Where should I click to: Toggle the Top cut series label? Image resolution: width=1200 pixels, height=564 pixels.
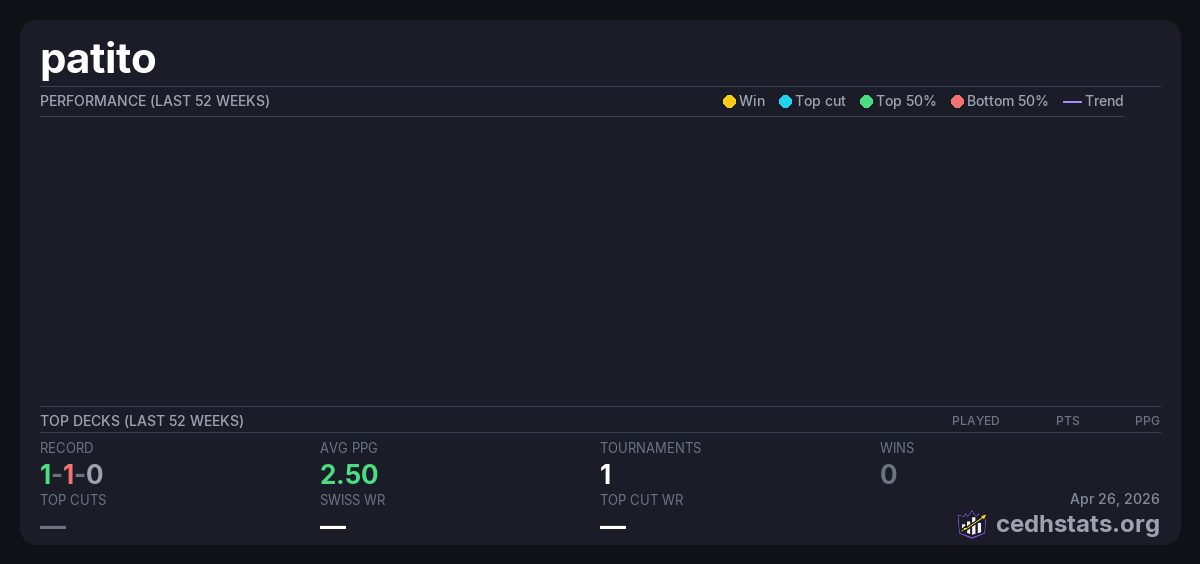pos(820,101)
